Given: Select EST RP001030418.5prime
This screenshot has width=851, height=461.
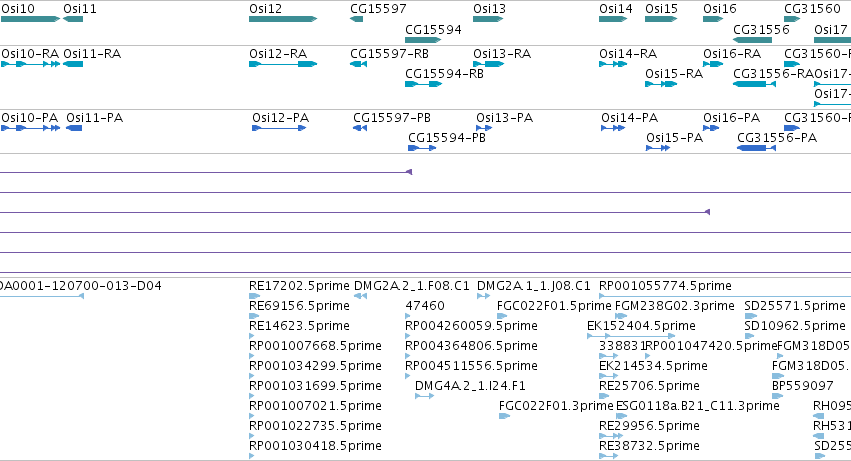Looking at the screenshot, I should [315, 446].
